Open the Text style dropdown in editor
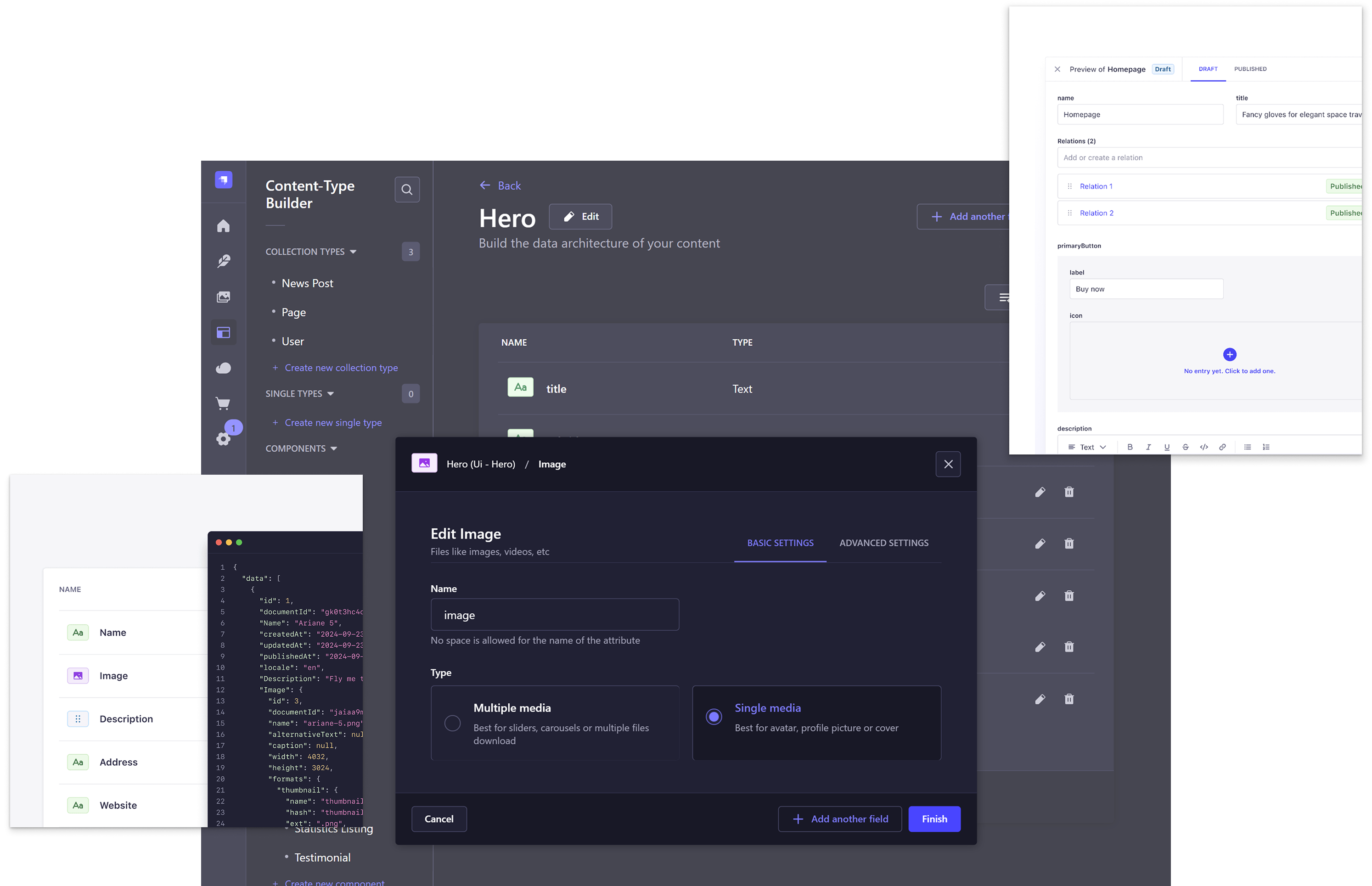The height and width of the screenshot is (886, 1372). pyautogui.click(x=1087, y=447)
